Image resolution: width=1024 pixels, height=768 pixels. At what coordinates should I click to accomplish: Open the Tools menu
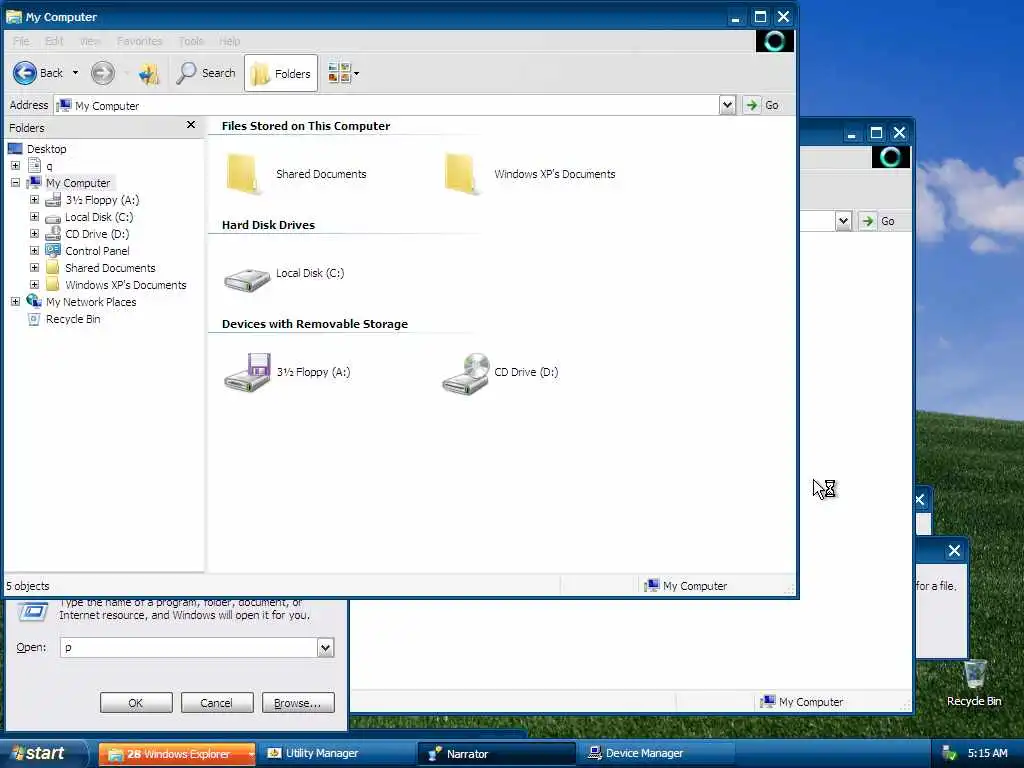(191, 41)
